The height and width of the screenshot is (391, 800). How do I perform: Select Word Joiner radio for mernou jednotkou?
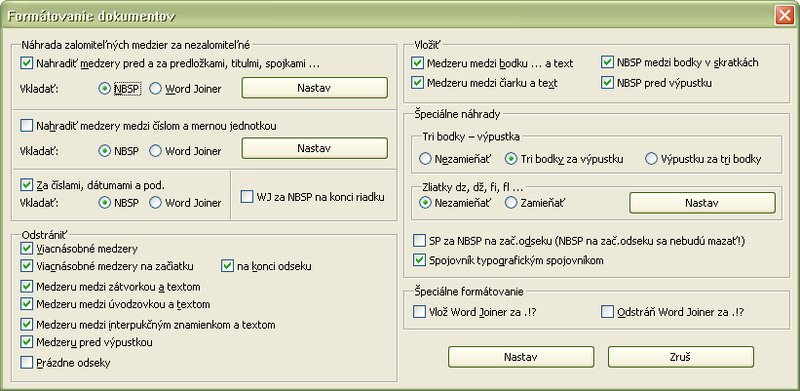(x=155, y=151)
